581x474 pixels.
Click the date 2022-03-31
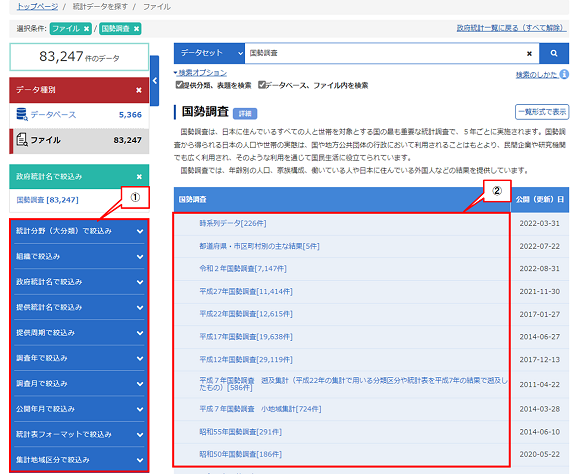click(x=540, y=223)
